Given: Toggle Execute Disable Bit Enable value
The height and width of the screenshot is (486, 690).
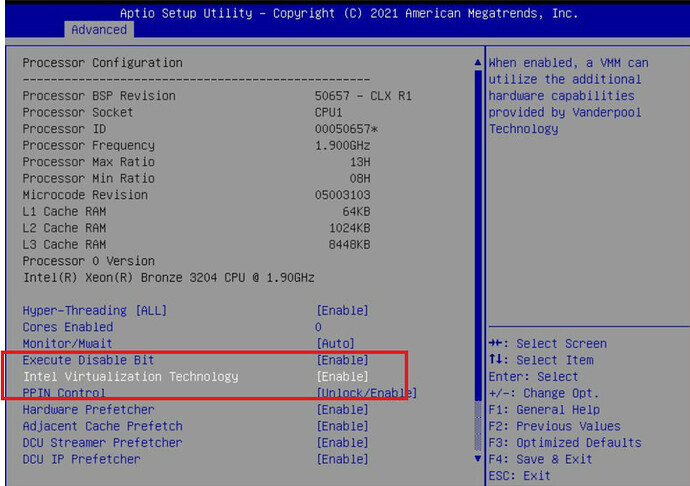Looking at the screenshot, I should point(342,360).
